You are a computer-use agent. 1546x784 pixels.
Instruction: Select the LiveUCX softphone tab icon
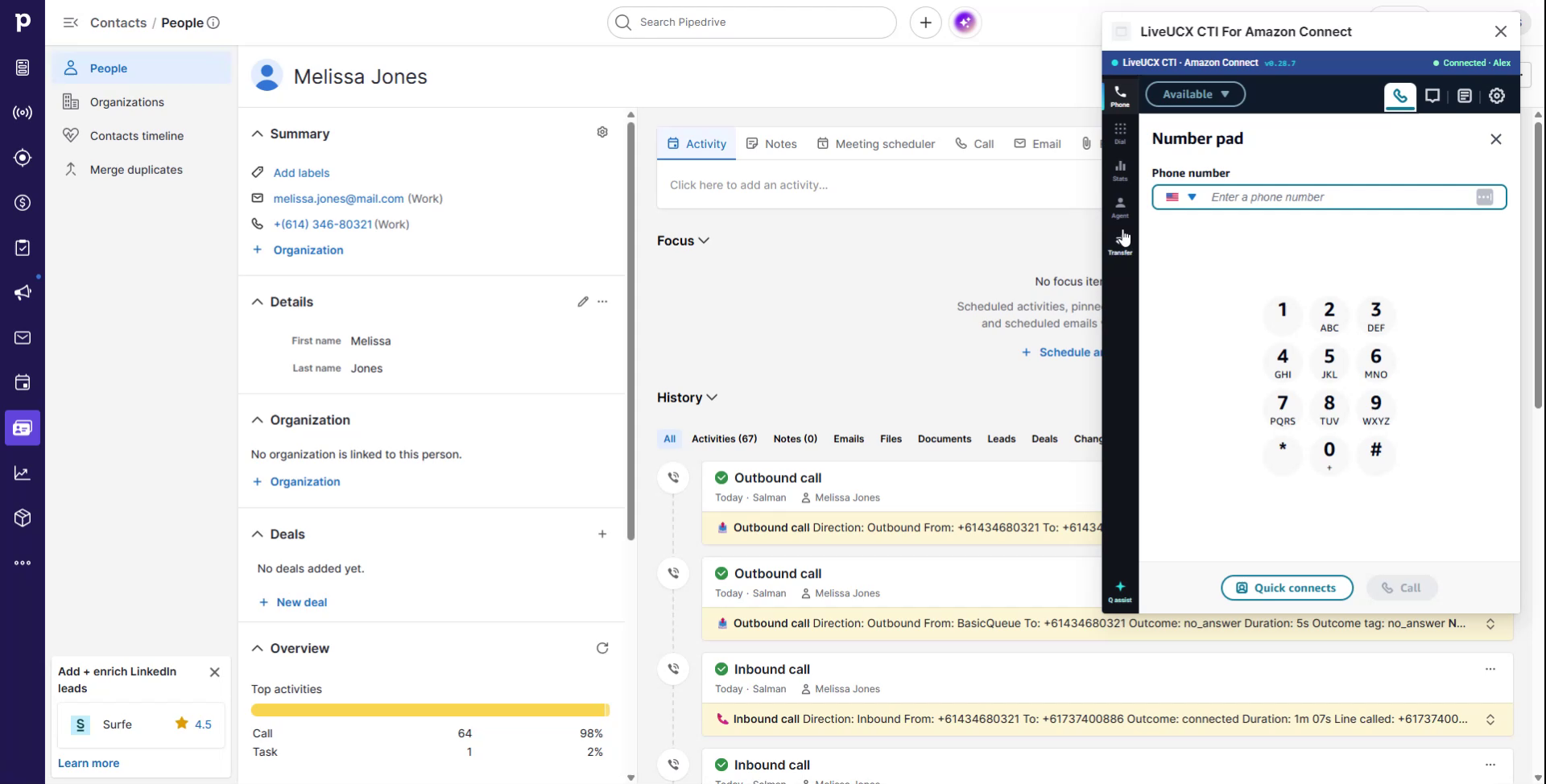(1400, 97)
